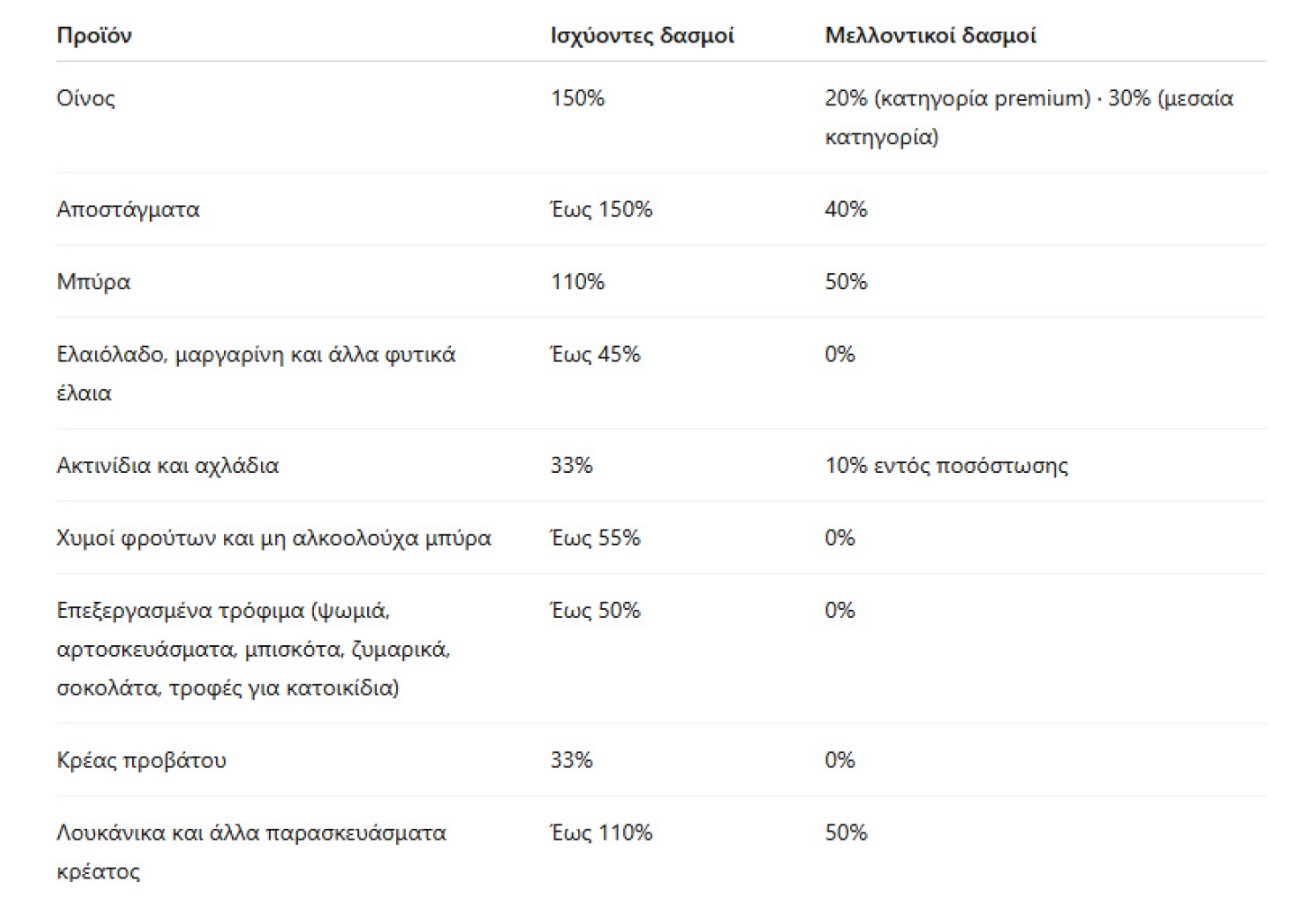Click the Έως 110% cell for Λουκάνικα
This screenshot has height=916, width=1290.
click(x=601, y=832)
